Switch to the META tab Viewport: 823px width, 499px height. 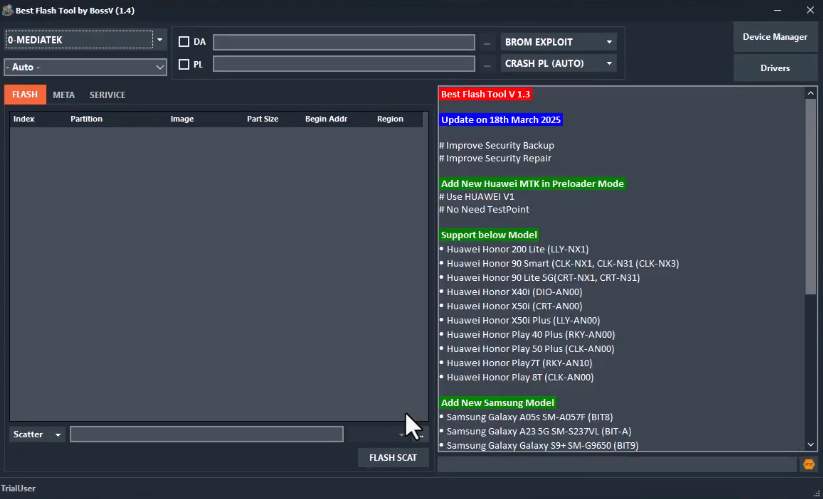pos(64,95)
